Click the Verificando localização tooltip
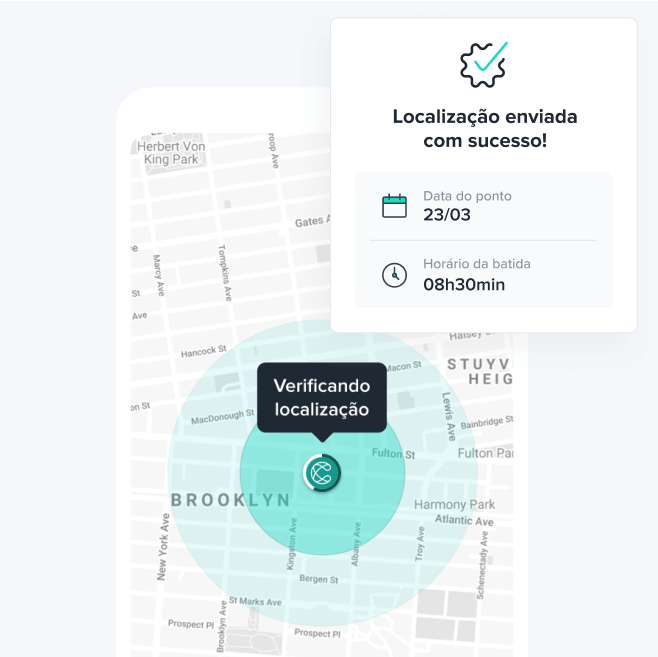Screen dimensions: 658x657 coord(322,398)
